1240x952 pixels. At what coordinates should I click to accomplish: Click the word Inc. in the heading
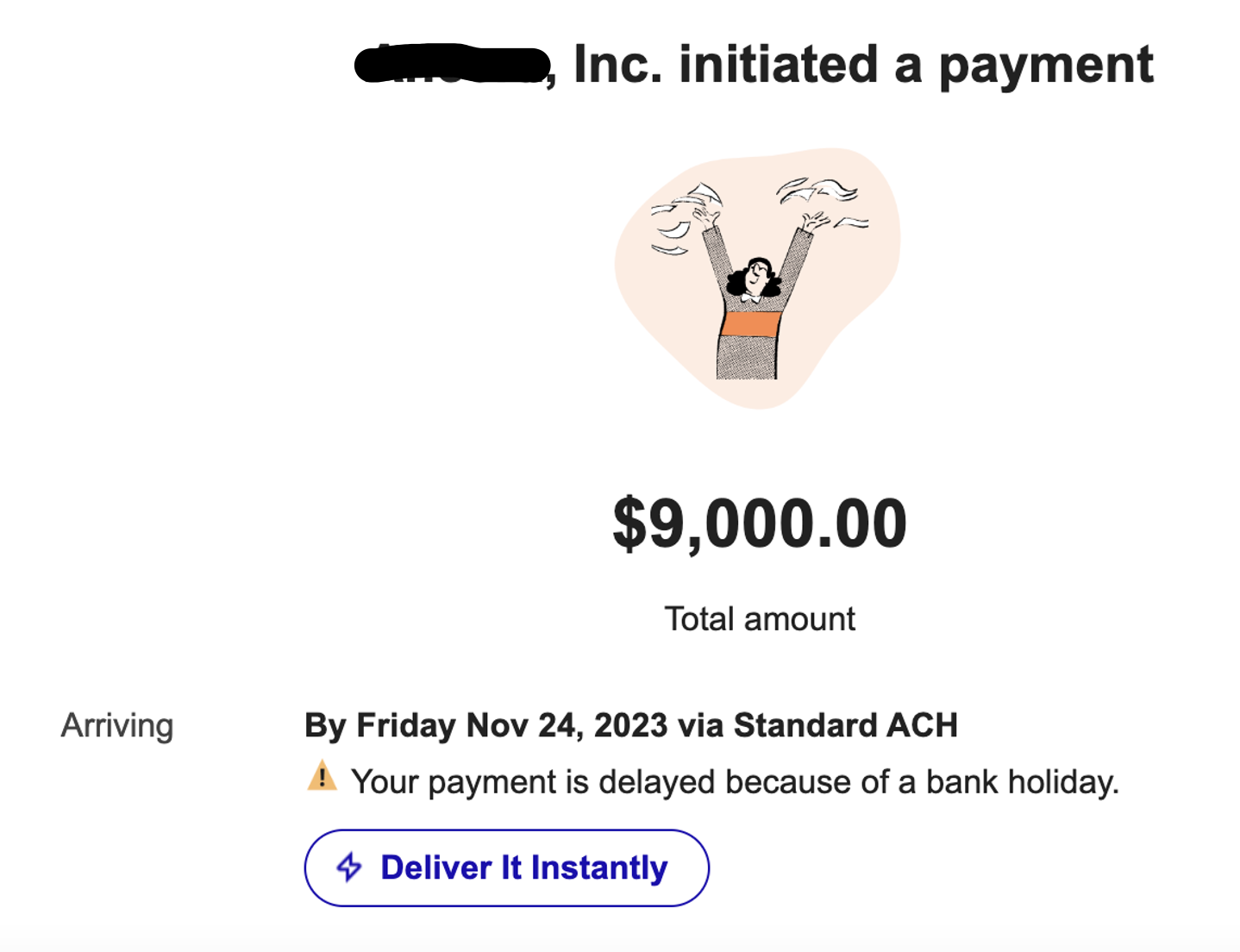click(619, 65)
